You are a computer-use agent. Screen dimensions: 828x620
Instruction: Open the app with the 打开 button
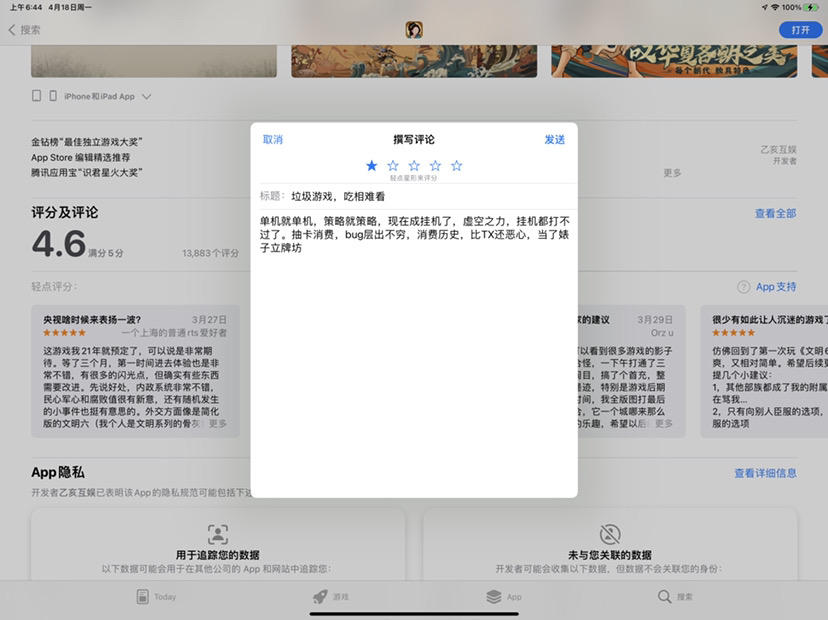click(x=801, y=30)
